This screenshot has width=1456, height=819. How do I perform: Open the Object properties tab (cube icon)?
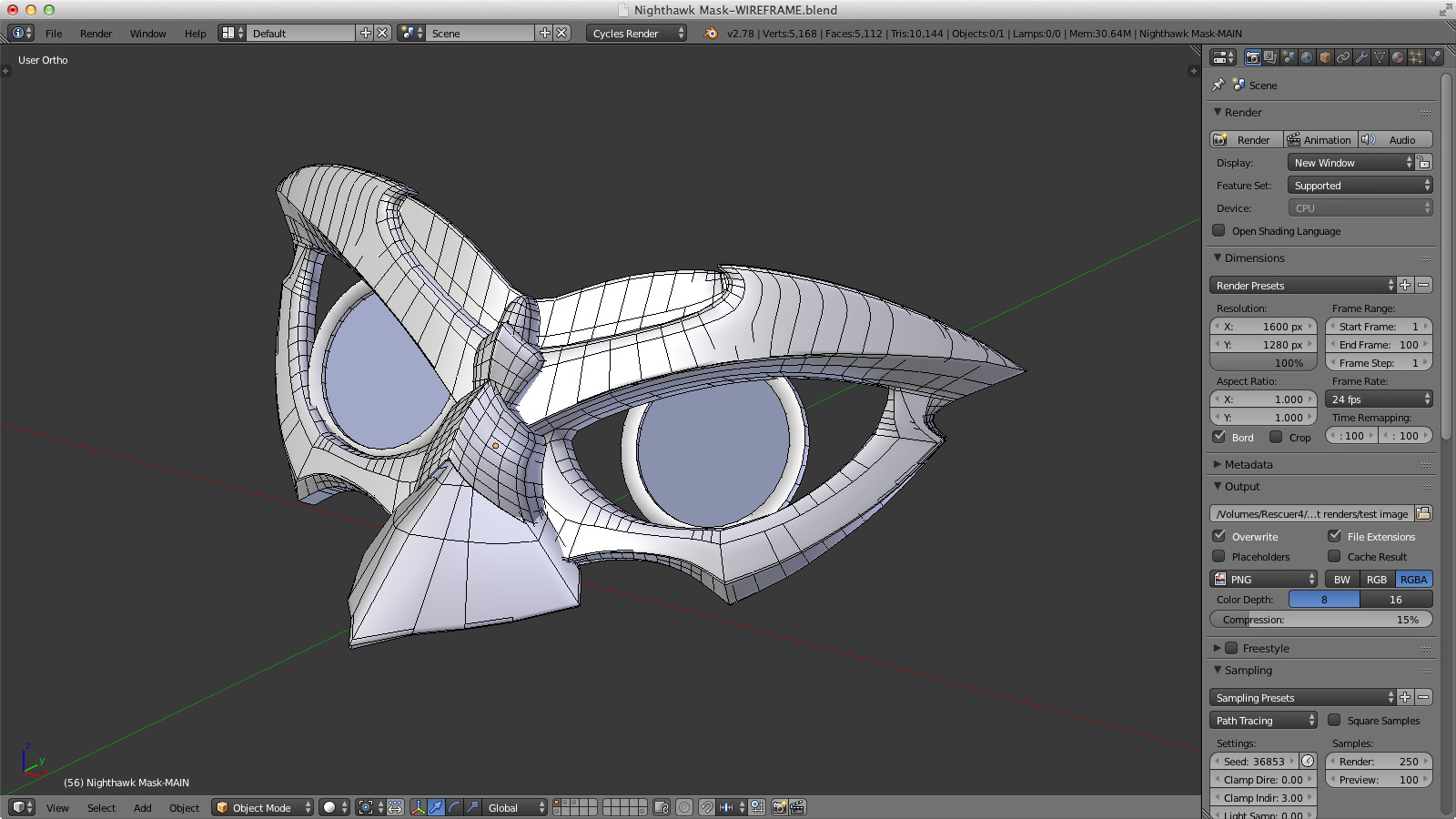1325,57
